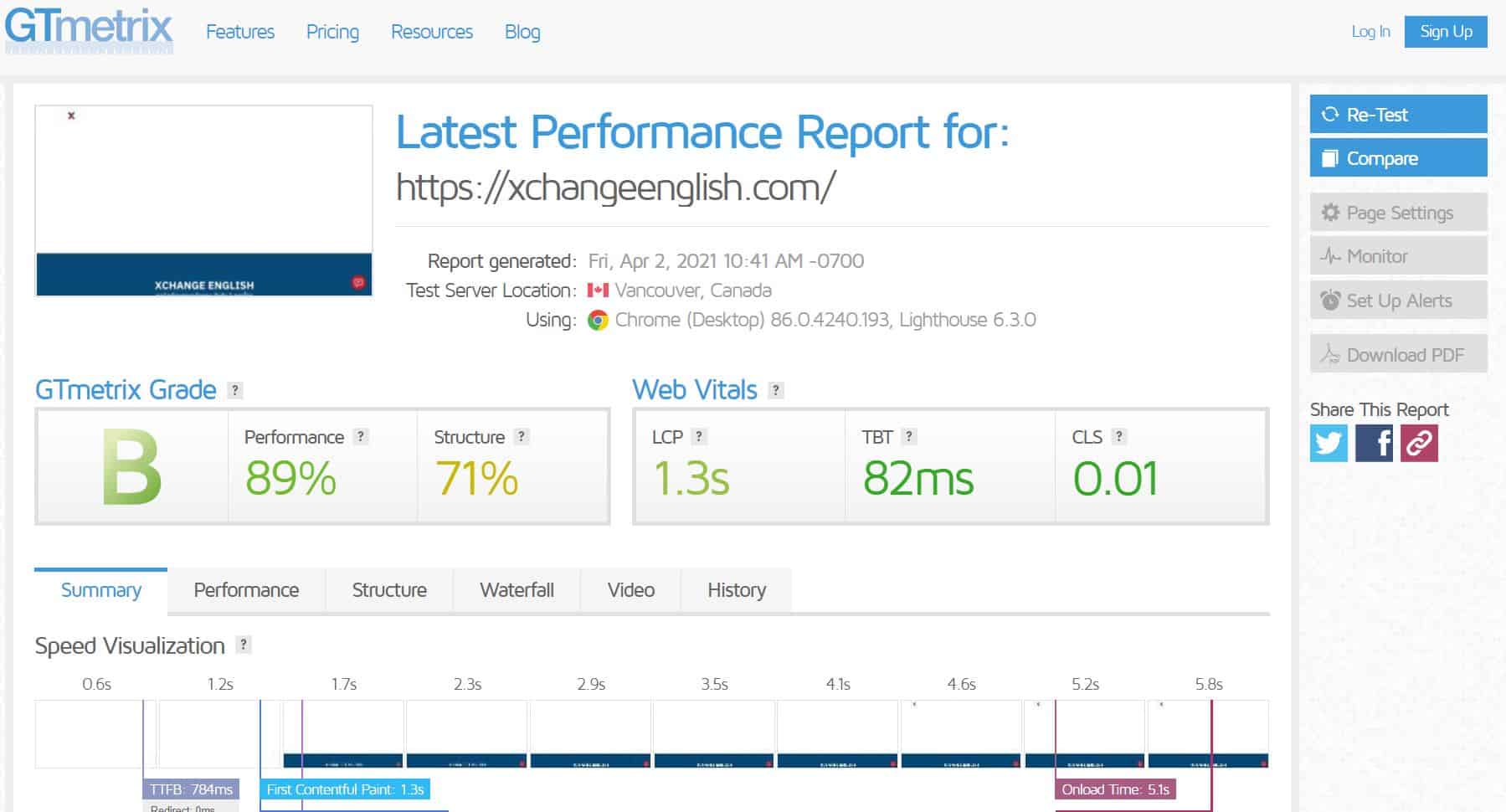1506x812 pixels.
Task: Switch to the Performance tab
Action: coord(246,590)
